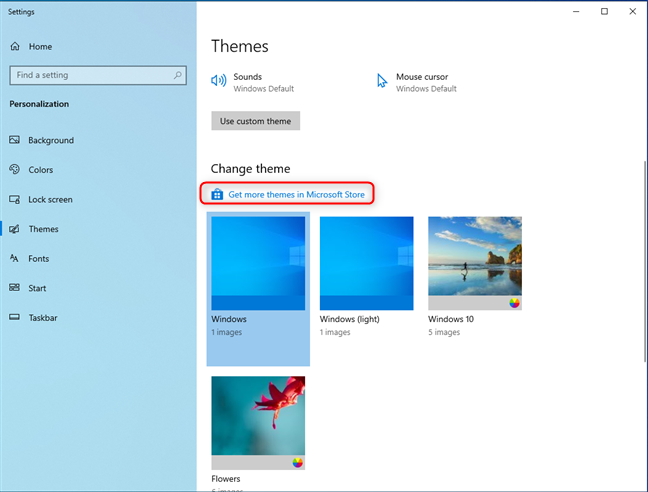Click the Sounds speaker icon

(x=219, y=81)
